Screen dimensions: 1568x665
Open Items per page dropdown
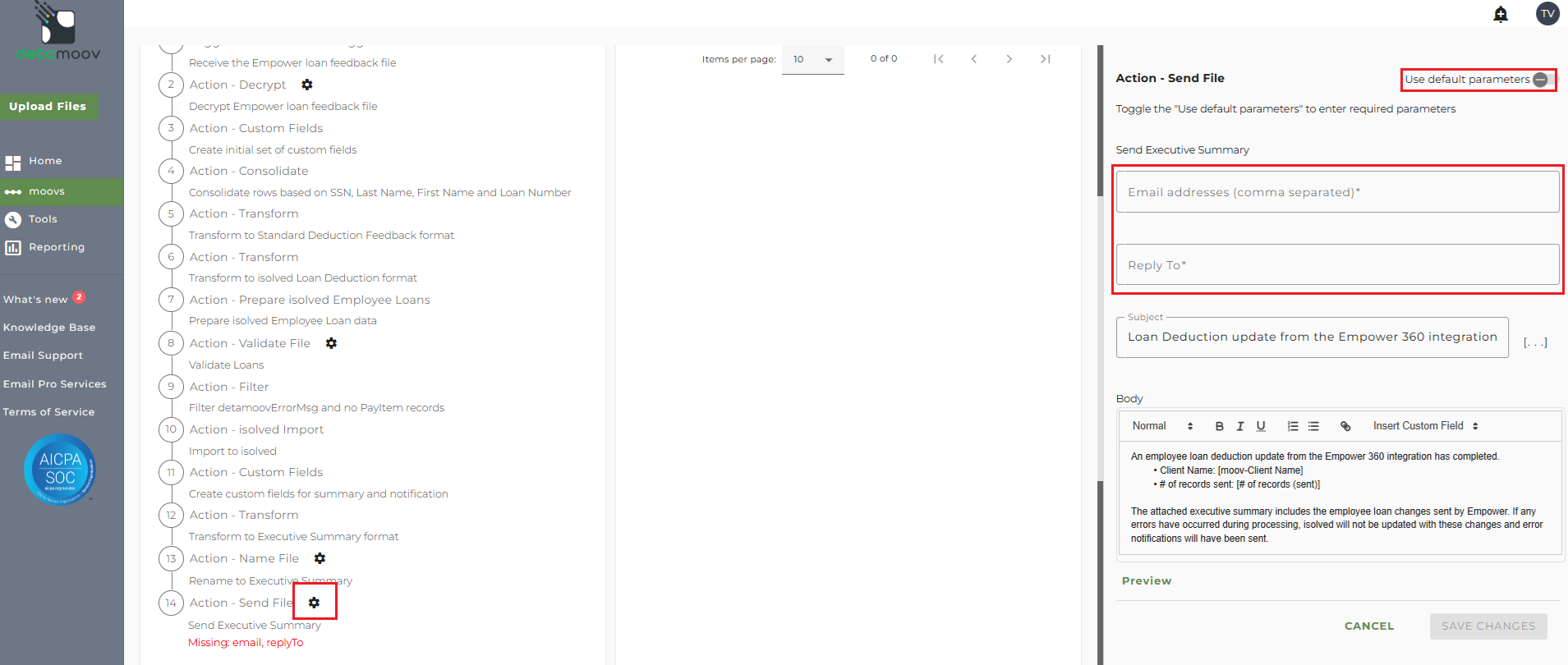tap(813, 59)
